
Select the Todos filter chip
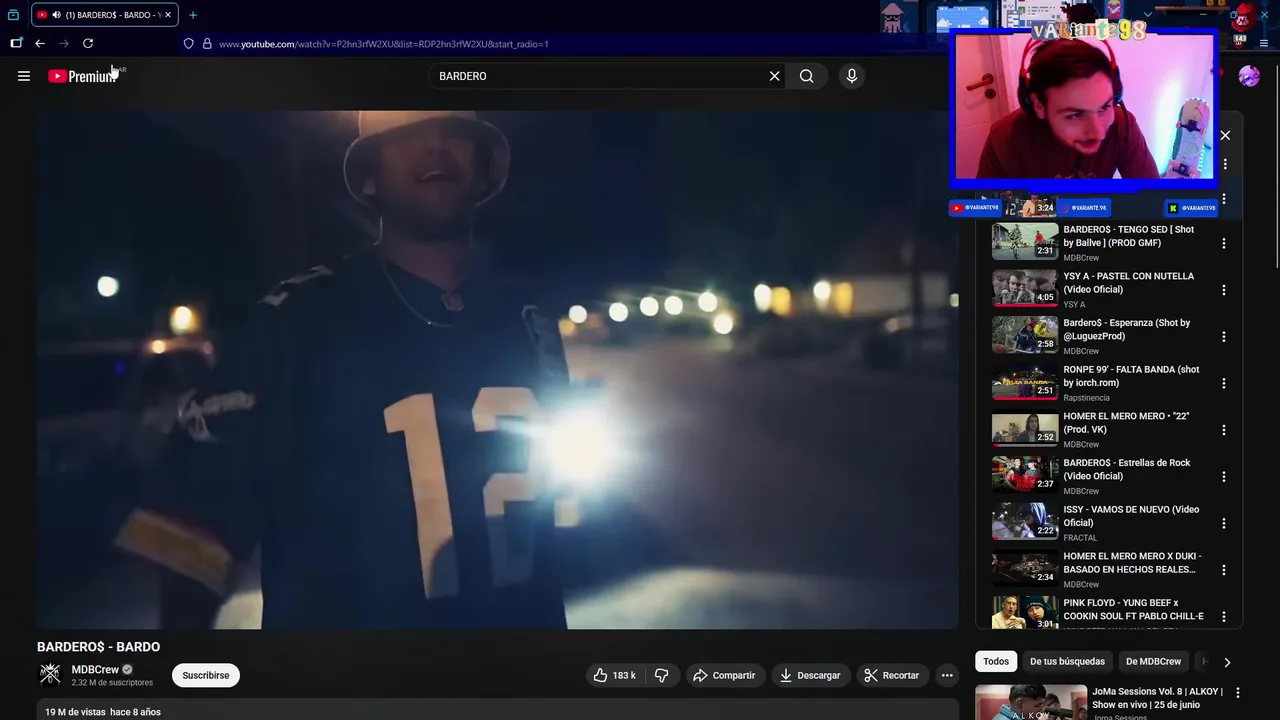click(996, 661)
